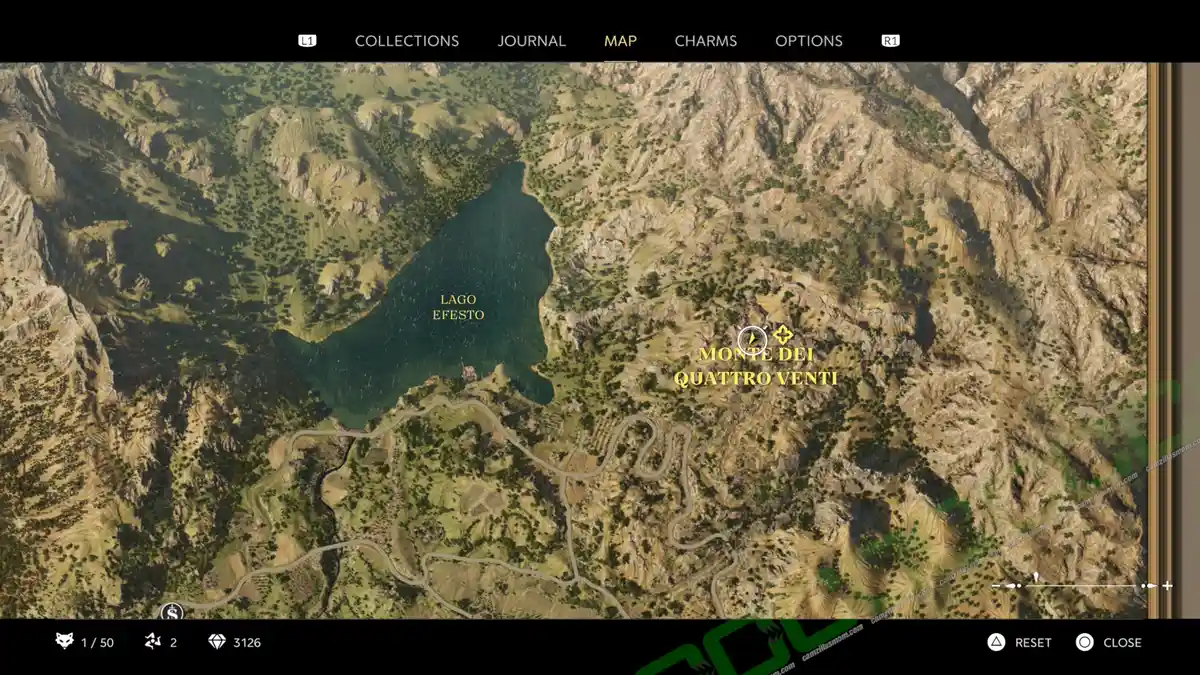Click the three-legged charm counter icon
This screenshot has height=675, width=1200.
pos(152,642)
